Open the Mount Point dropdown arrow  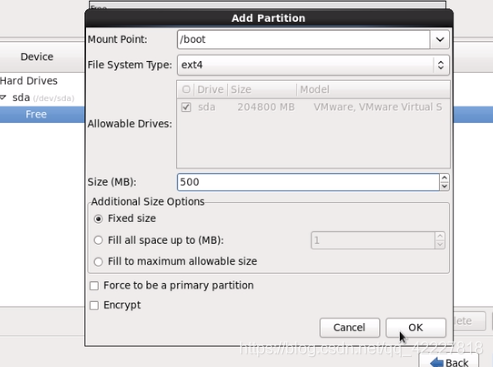click(440, 39)
